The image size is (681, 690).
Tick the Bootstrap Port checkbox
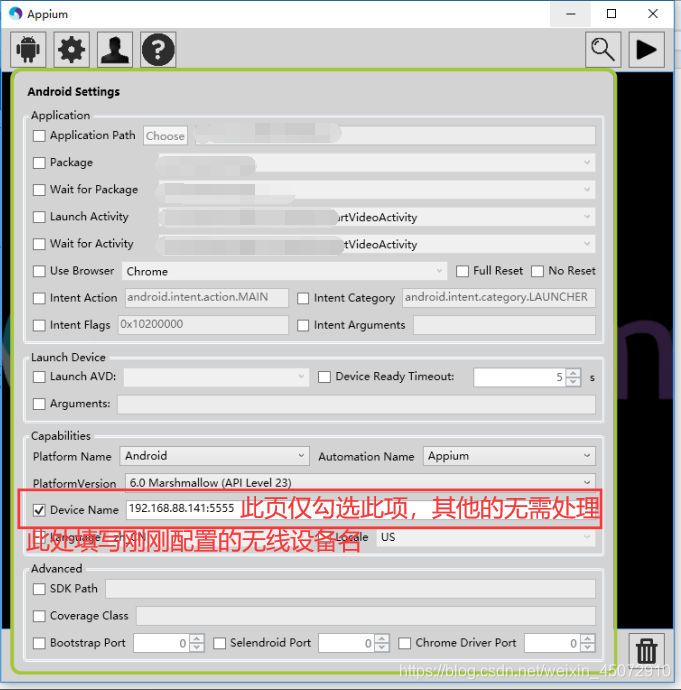[39, 643]
